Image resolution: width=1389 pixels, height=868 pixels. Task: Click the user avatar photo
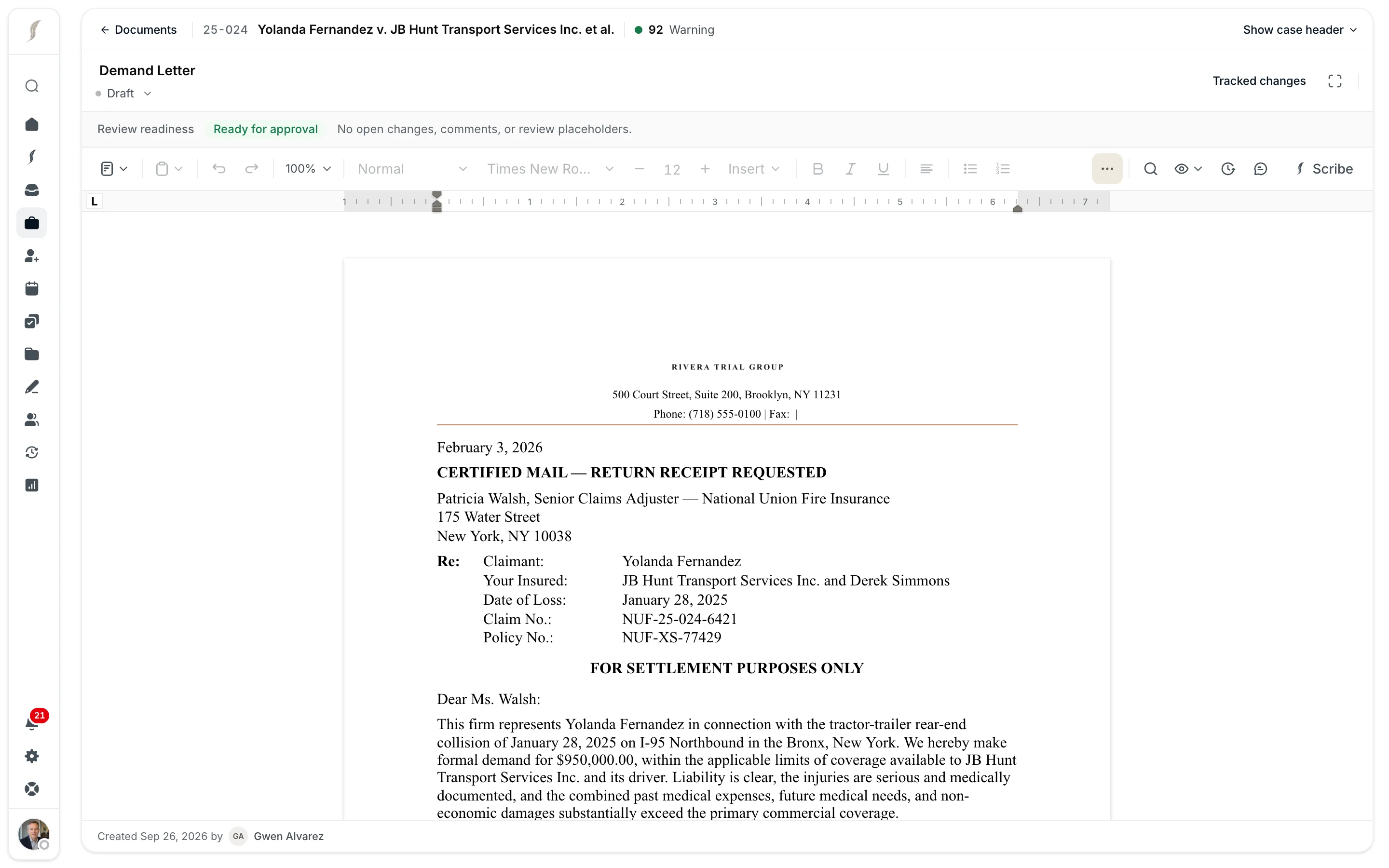[x=33, y=834]
